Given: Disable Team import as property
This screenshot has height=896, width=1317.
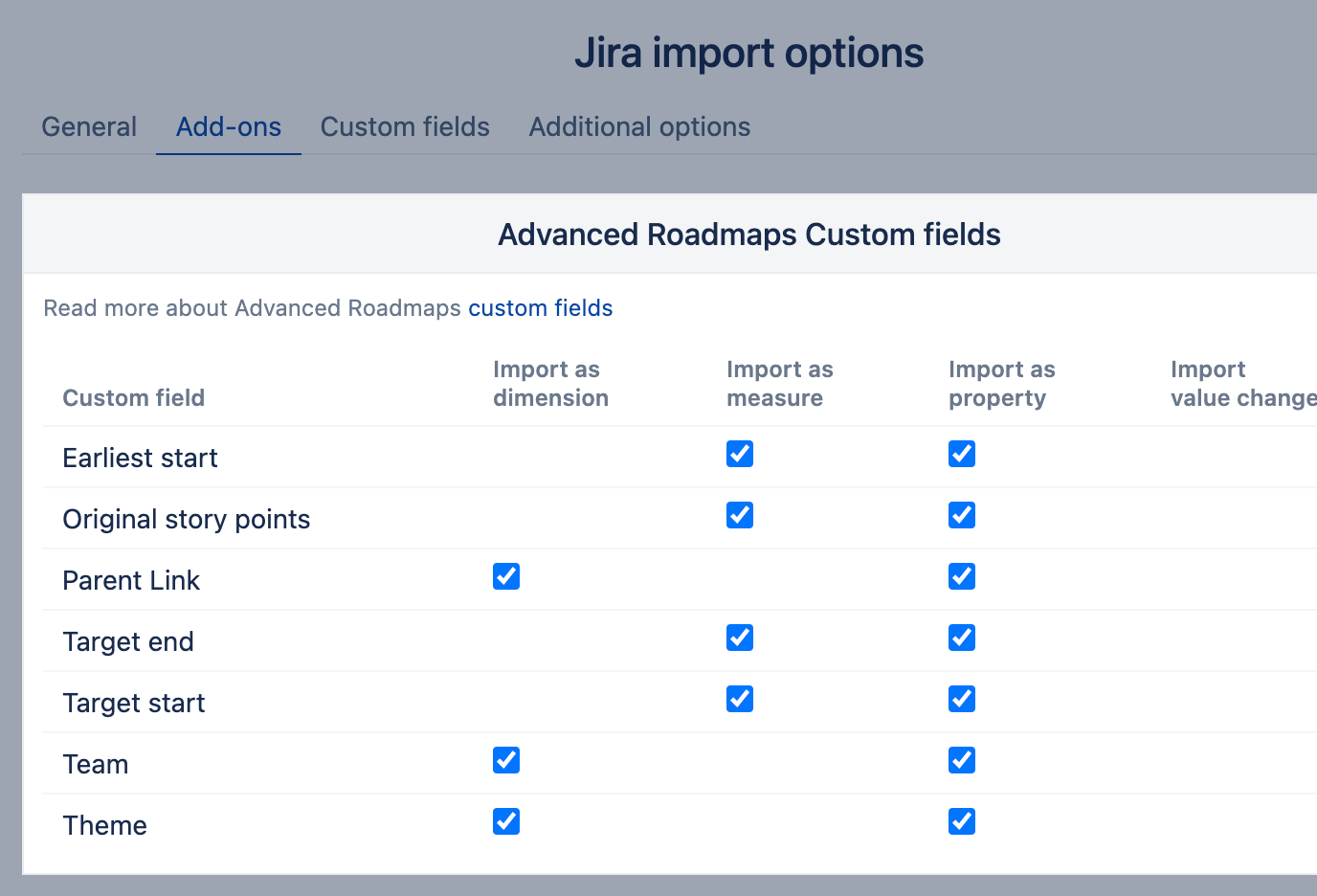Looking at the screenshot, I should pos(962,760).
